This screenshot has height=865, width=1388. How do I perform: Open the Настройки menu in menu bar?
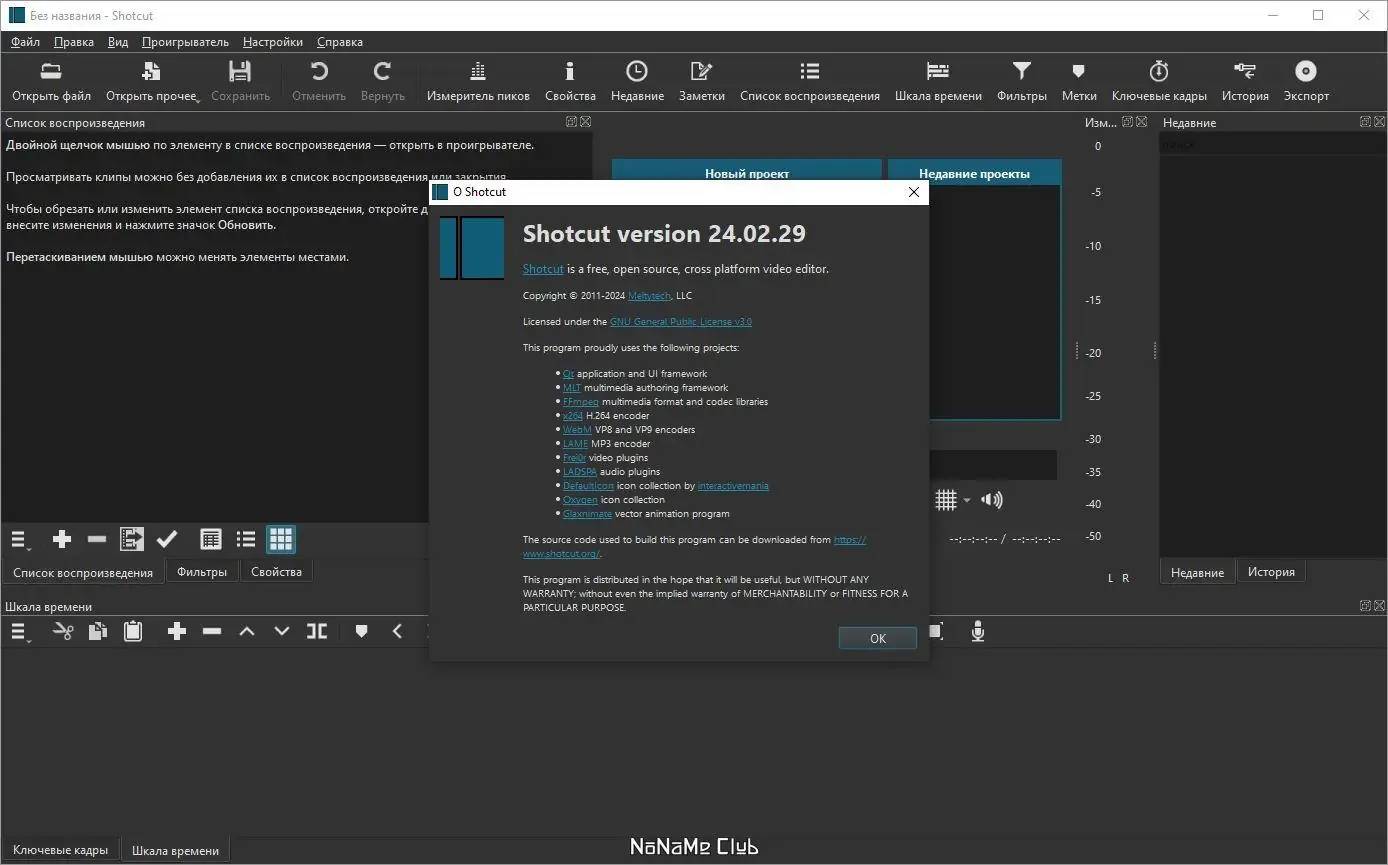pyautogui.click(x=272, y=42)
